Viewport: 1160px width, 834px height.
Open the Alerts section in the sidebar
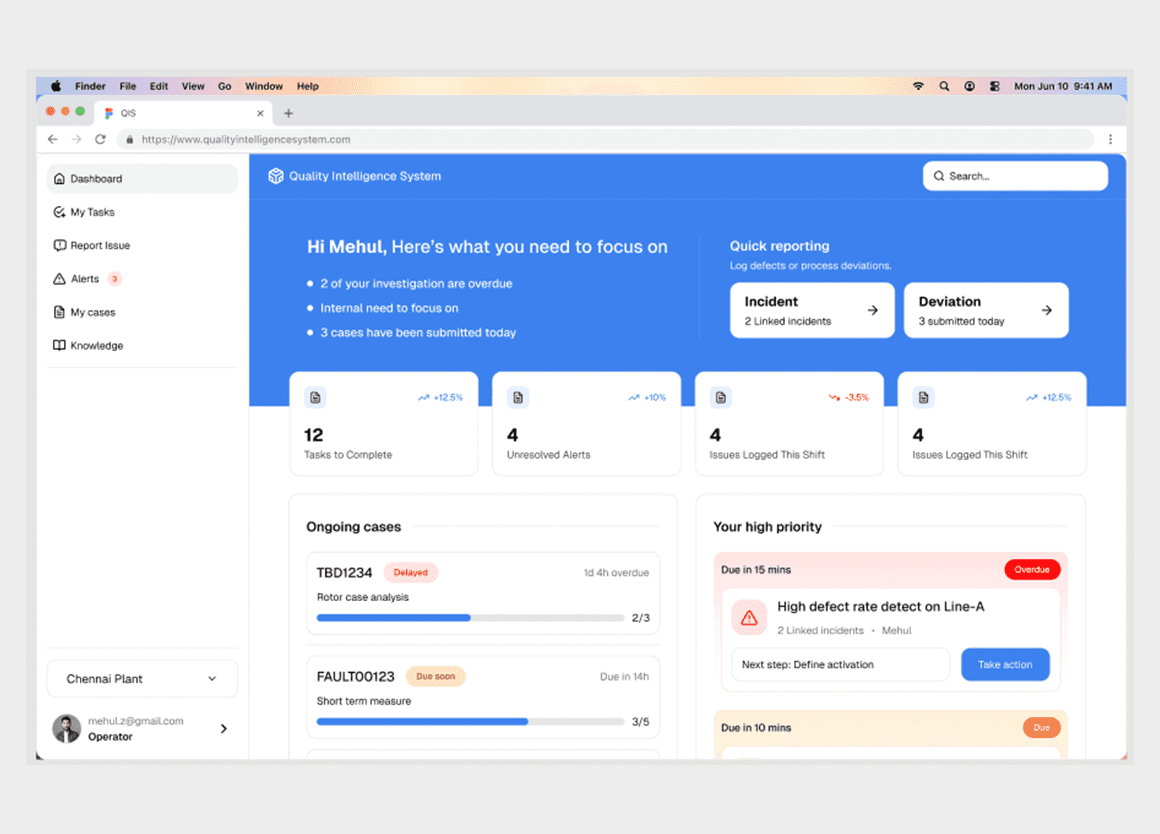point(88,278)
